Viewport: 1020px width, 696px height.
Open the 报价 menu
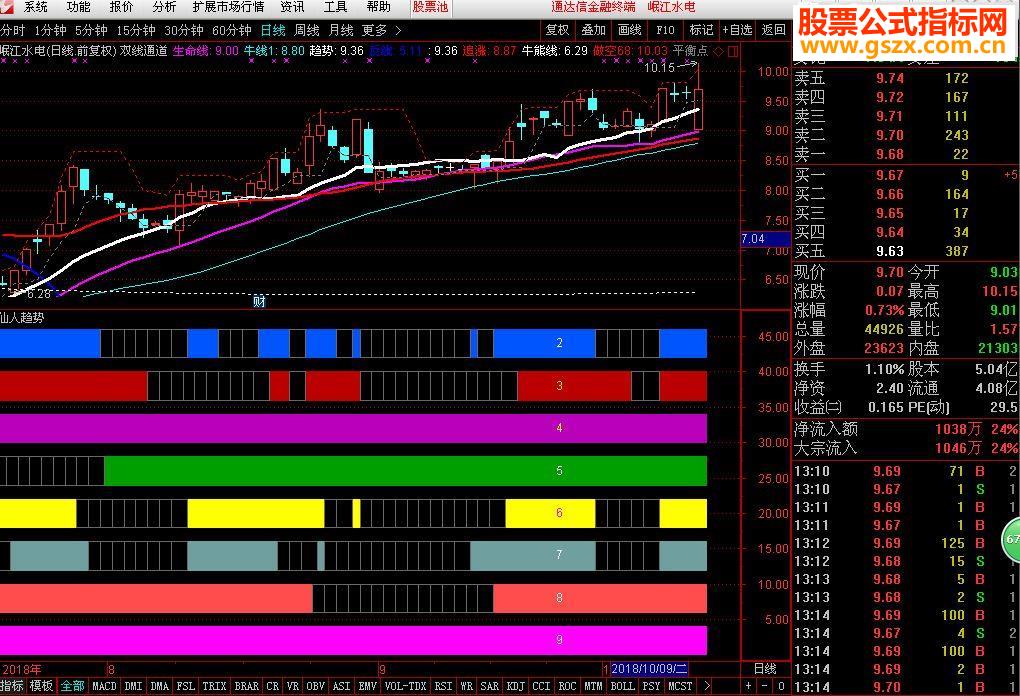(x=121, y=7)
